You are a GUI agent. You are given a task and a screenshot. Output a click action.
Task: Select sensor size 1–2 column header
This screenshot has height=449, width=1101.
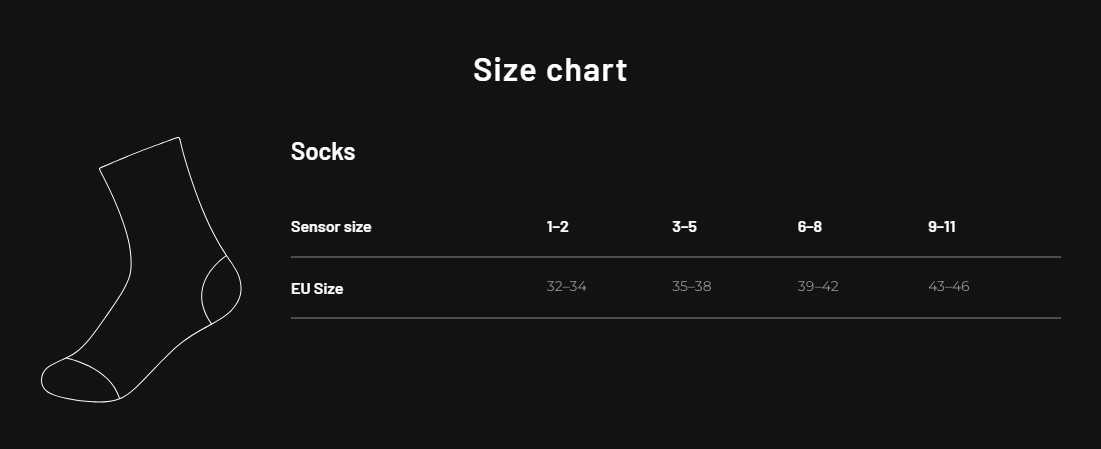pos(558,227)
